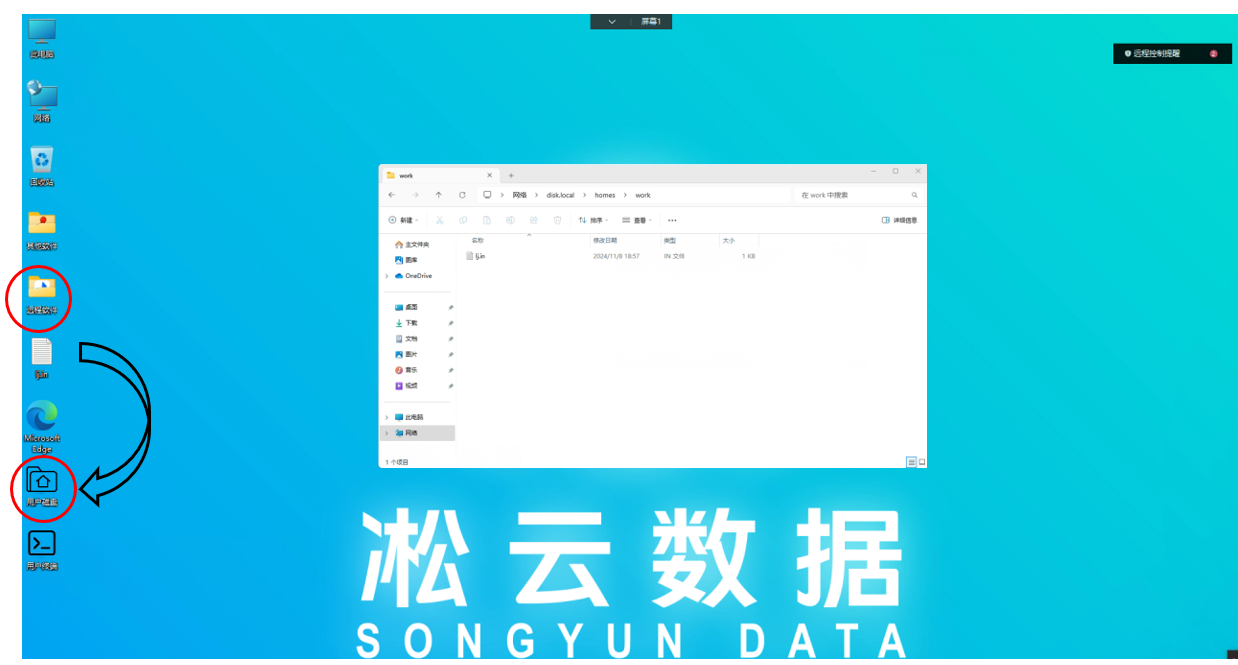This screenshot has height=665, width=1238.
Task: Select the work tab in Explorer
Action: (430, 175)
